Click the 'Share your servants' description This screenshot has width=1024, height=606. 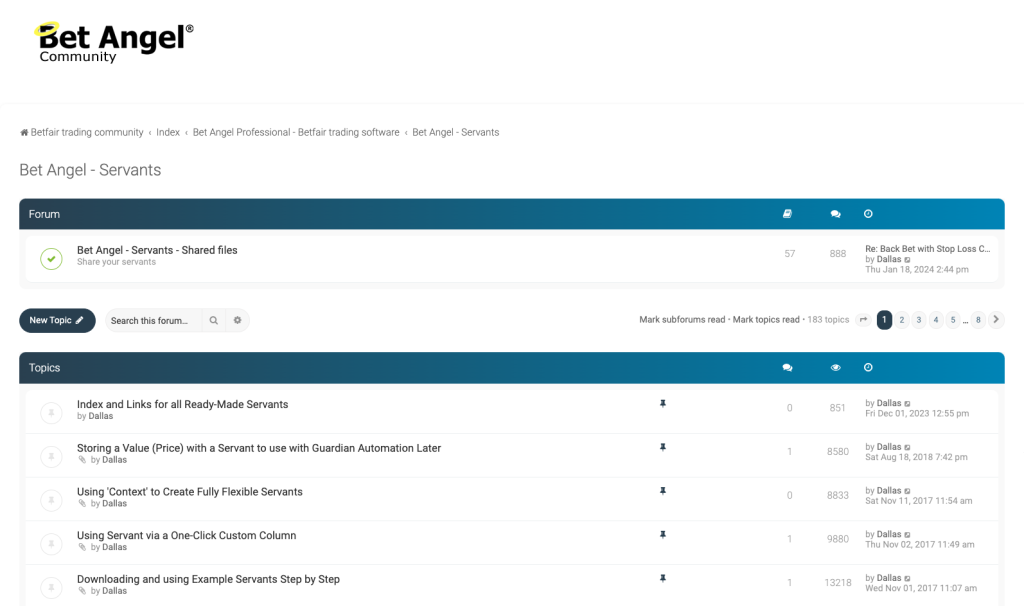click(x=116, y=262)
